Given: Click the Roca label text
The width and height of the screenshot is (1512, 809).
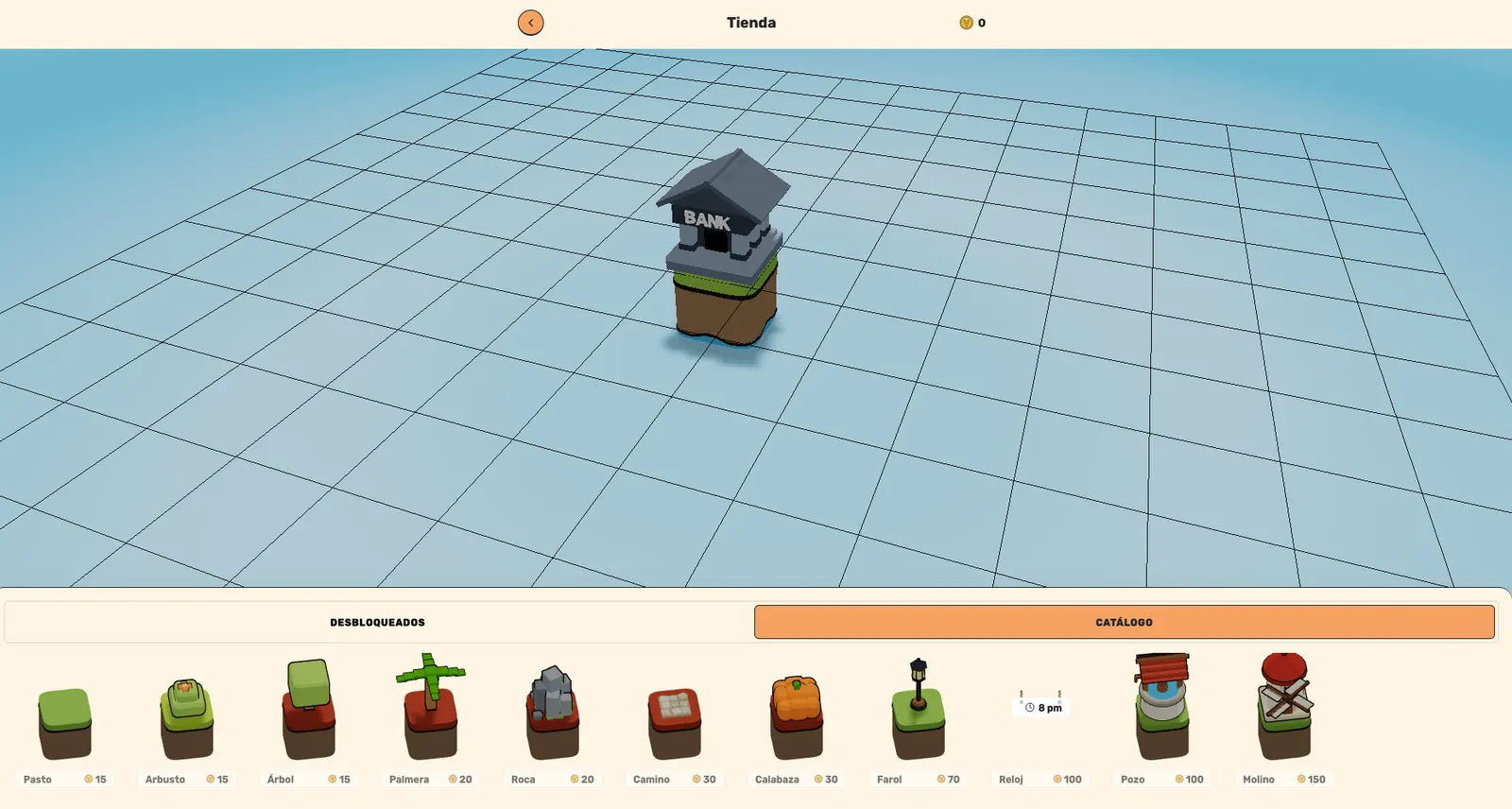Looking at the screenshot, I should tap(523, 780).
